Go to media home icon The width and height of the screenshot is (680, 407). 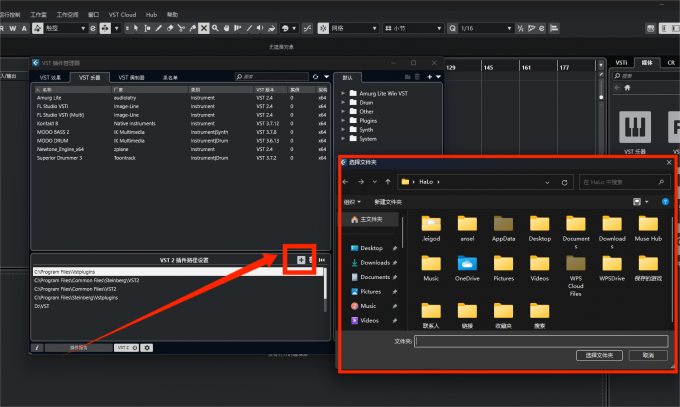tap(627, 88)
